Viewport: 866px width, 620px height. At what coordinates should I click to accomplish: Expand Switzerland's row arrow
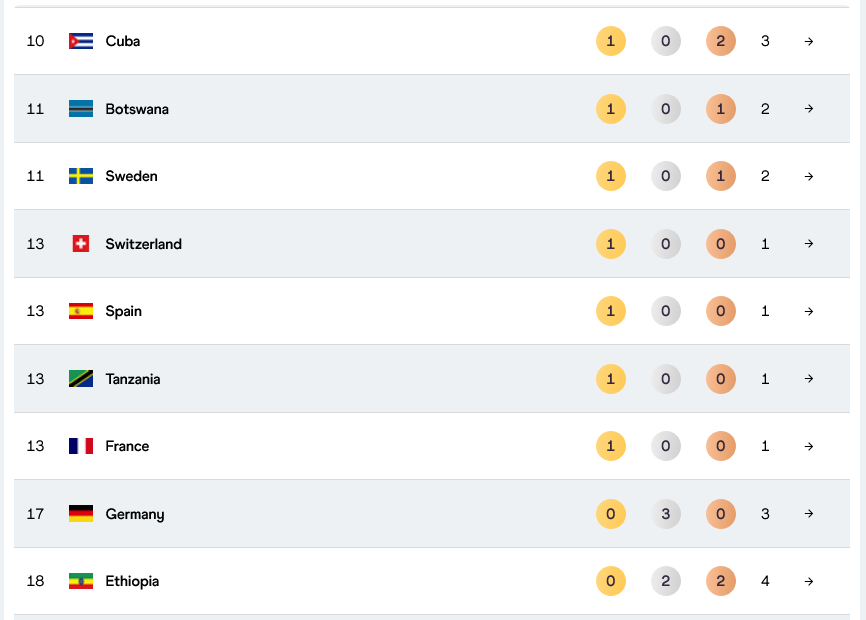(809, 244)
